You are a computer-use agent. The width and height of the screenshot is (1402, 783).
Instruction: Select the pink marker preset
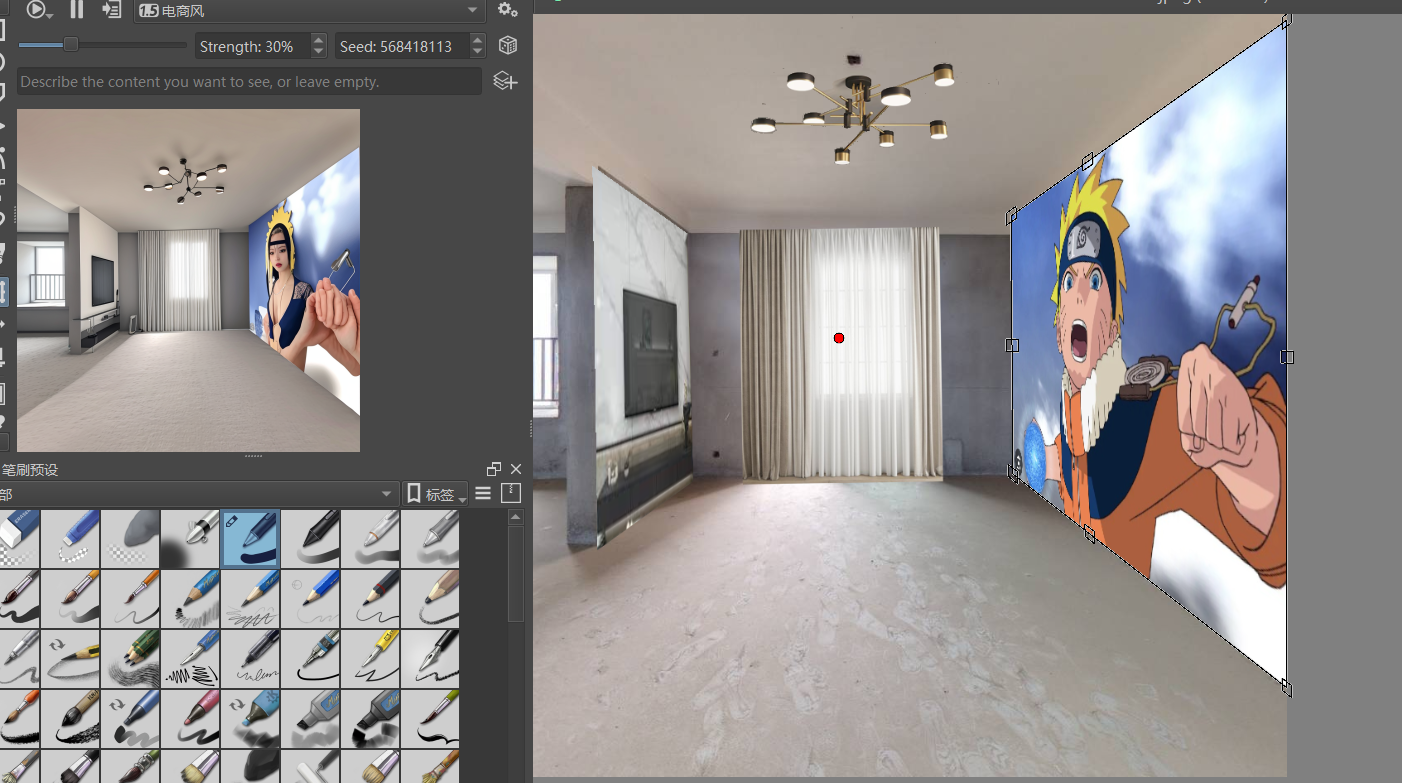click(x=190, y=719)
